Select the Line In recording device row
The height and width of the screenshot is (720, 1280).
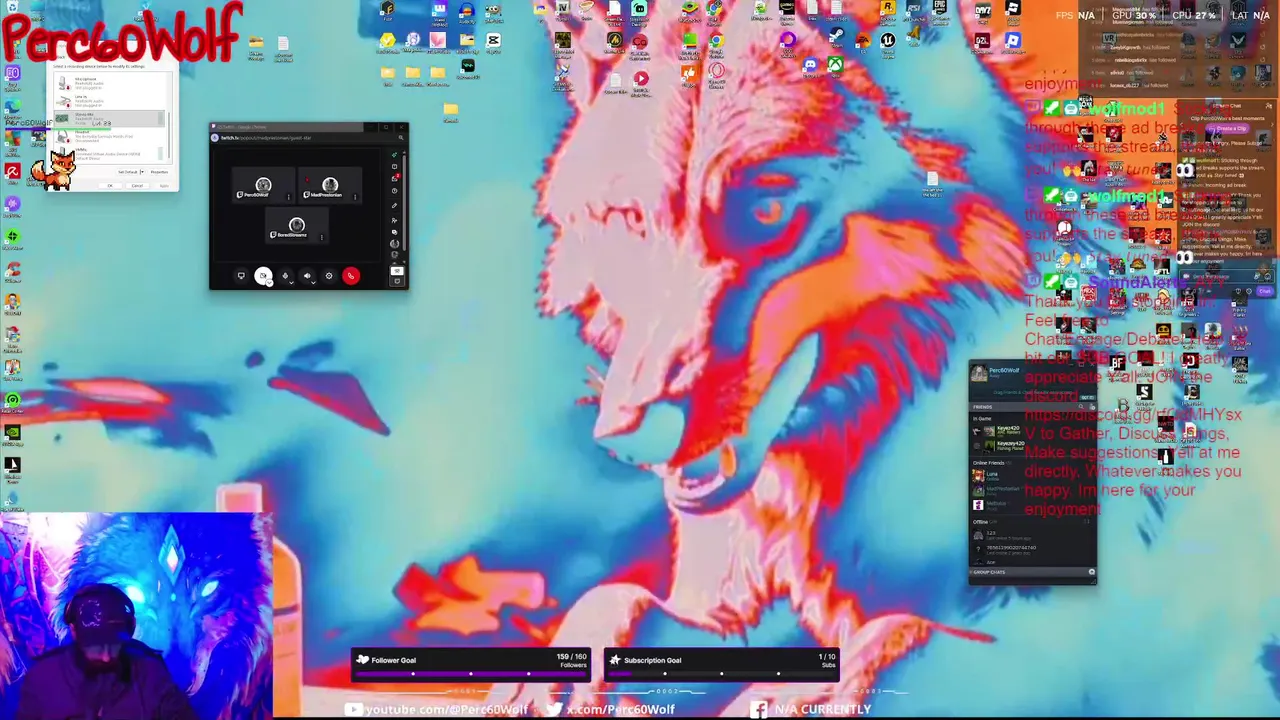coord(109,101)
